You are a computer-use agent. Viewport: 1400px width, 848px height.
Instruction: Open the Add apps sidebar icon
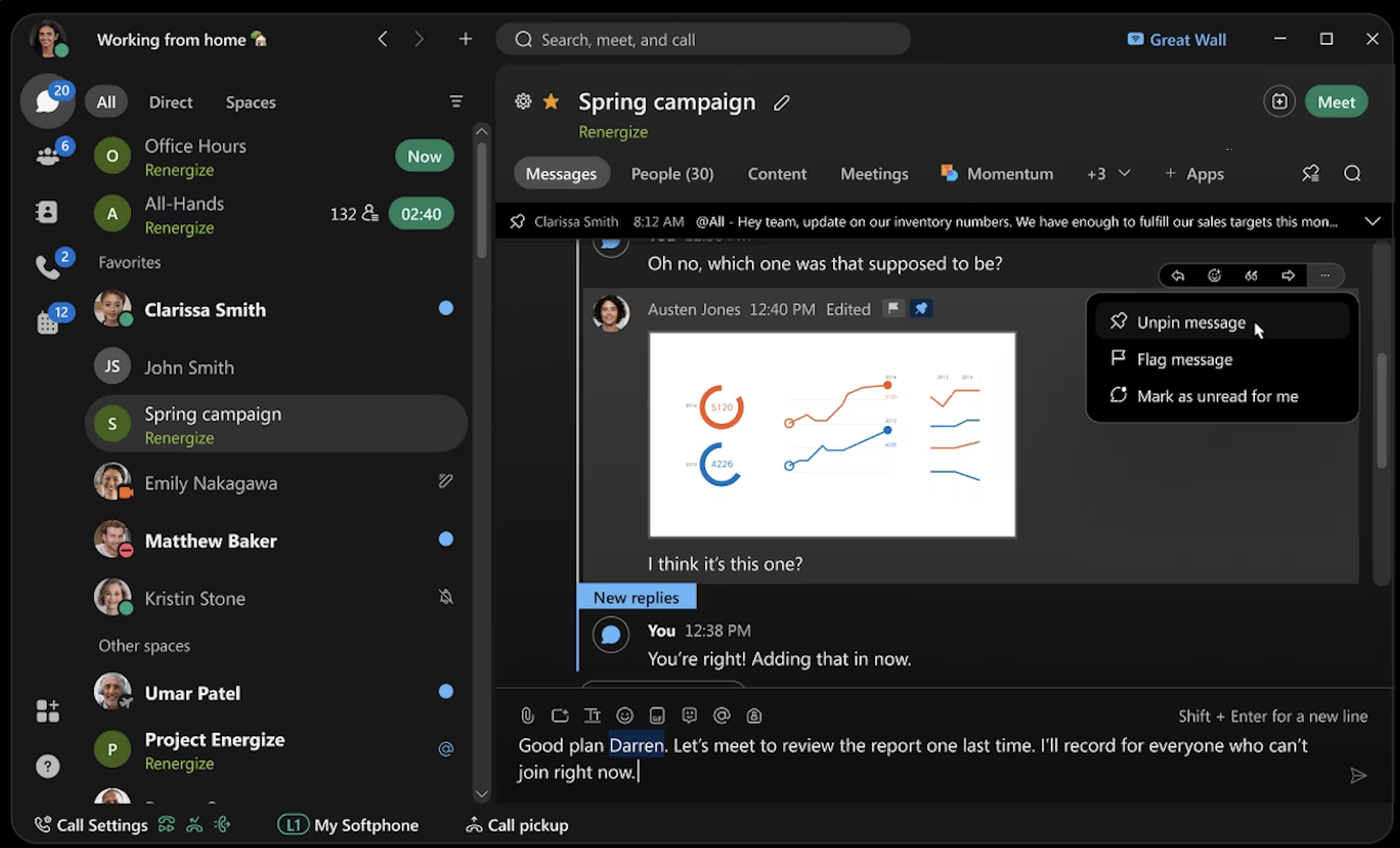(x=48, y=711)
